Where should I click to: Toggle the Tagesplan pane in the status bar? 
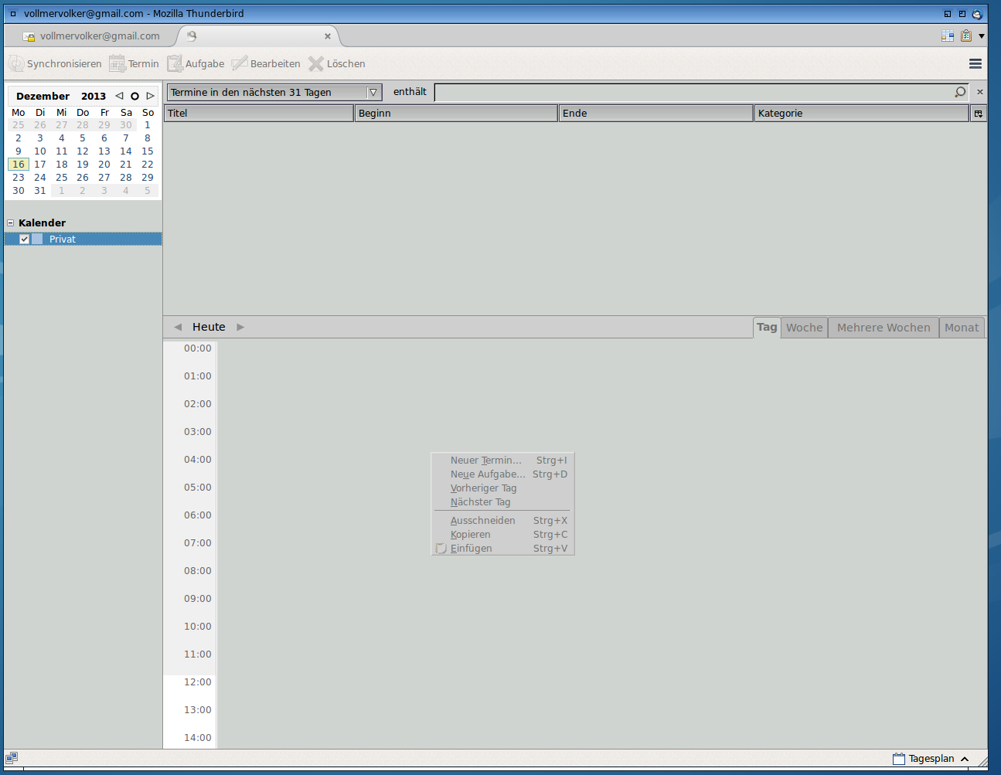(931, 759)
